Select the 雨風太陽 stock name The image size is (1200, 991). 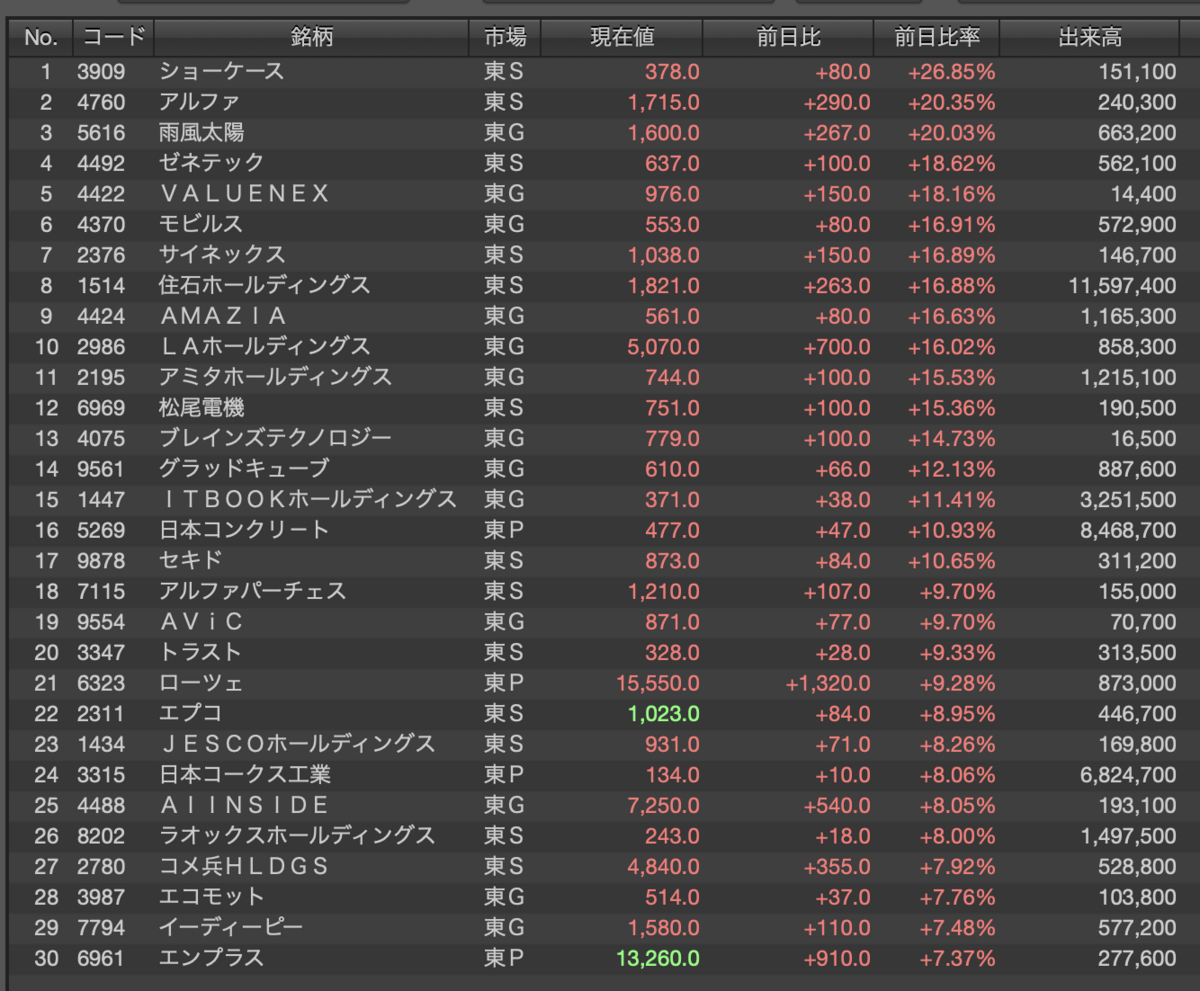201,133
